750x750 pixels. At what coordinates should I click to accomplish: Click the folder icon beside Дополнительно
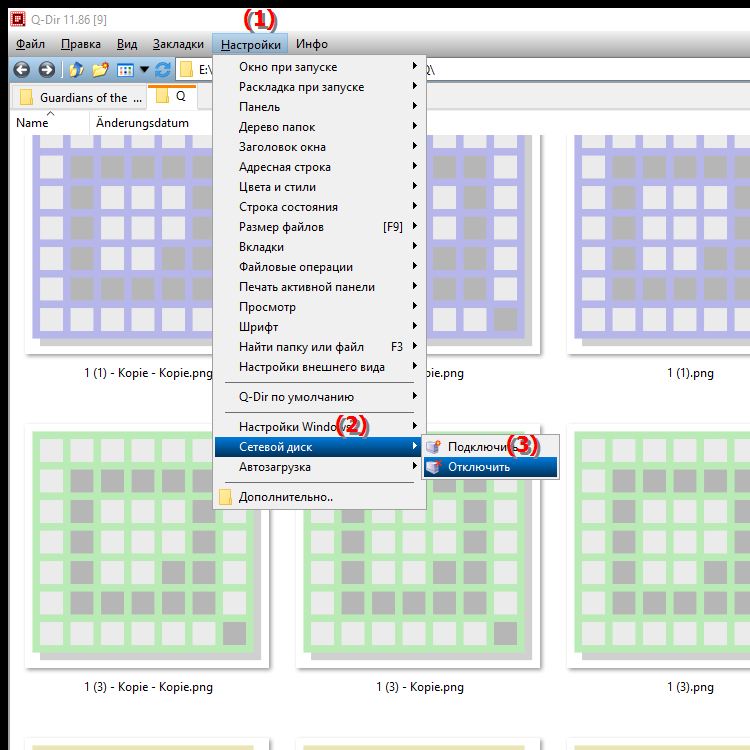225,497
